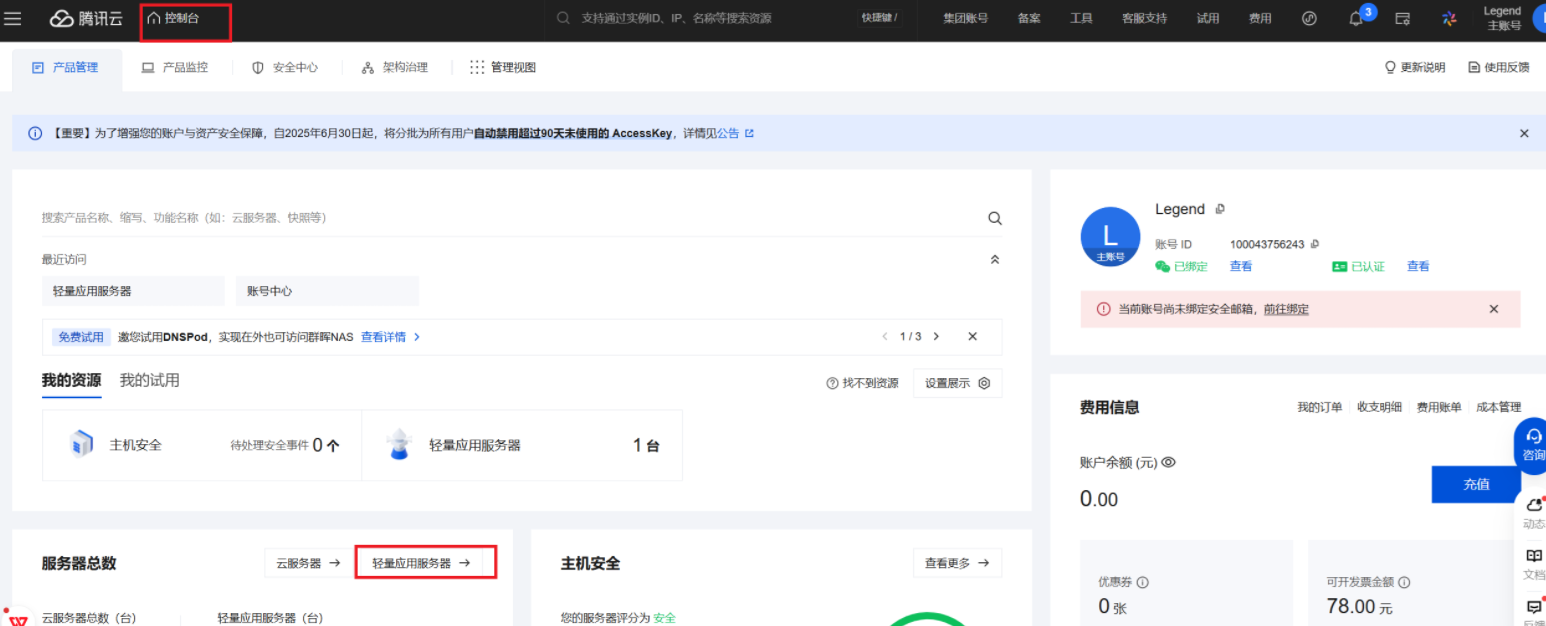Image resolution: width=1546 pixels, height=626 pixels.
Task: Open 更新说明 update notes
Action: coord(1414,68)
